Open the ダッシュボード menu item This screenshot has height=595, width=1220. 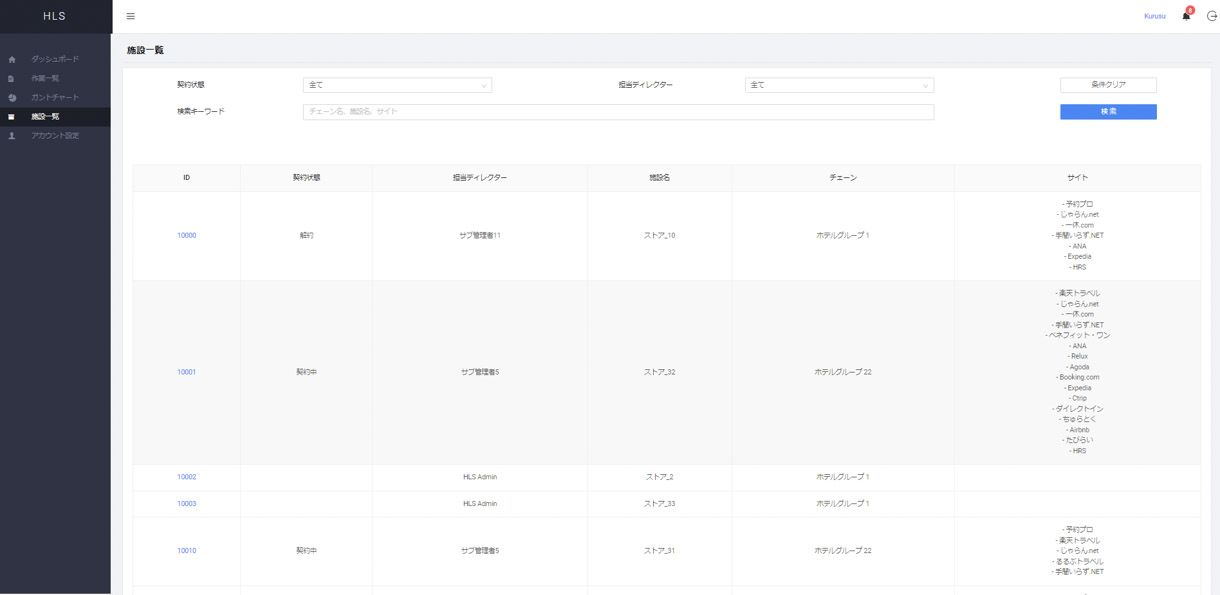tap(54, 60)
